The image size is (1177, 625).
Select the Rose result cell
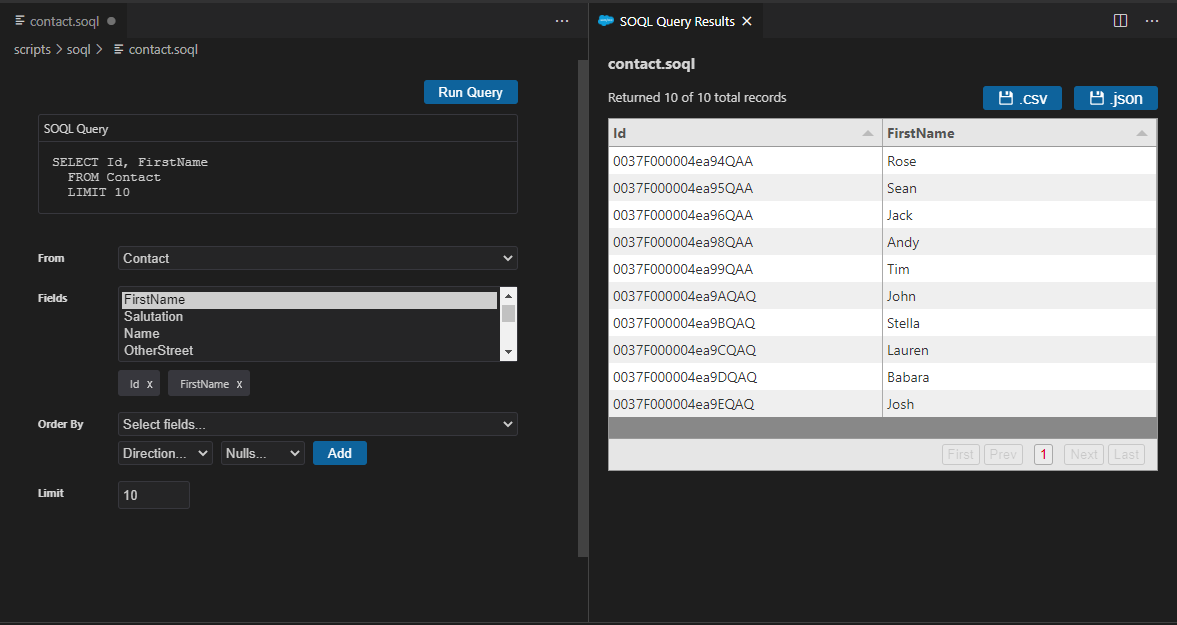point(1019,161)
